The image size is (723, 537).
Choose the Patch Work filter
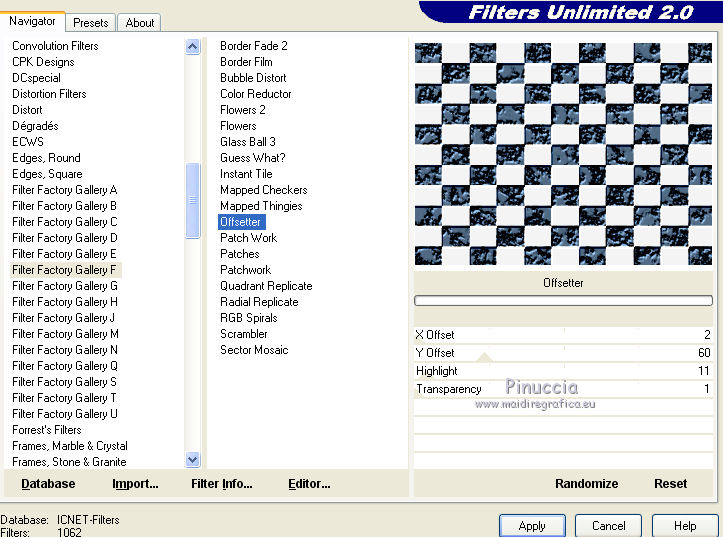click(249, 238)
